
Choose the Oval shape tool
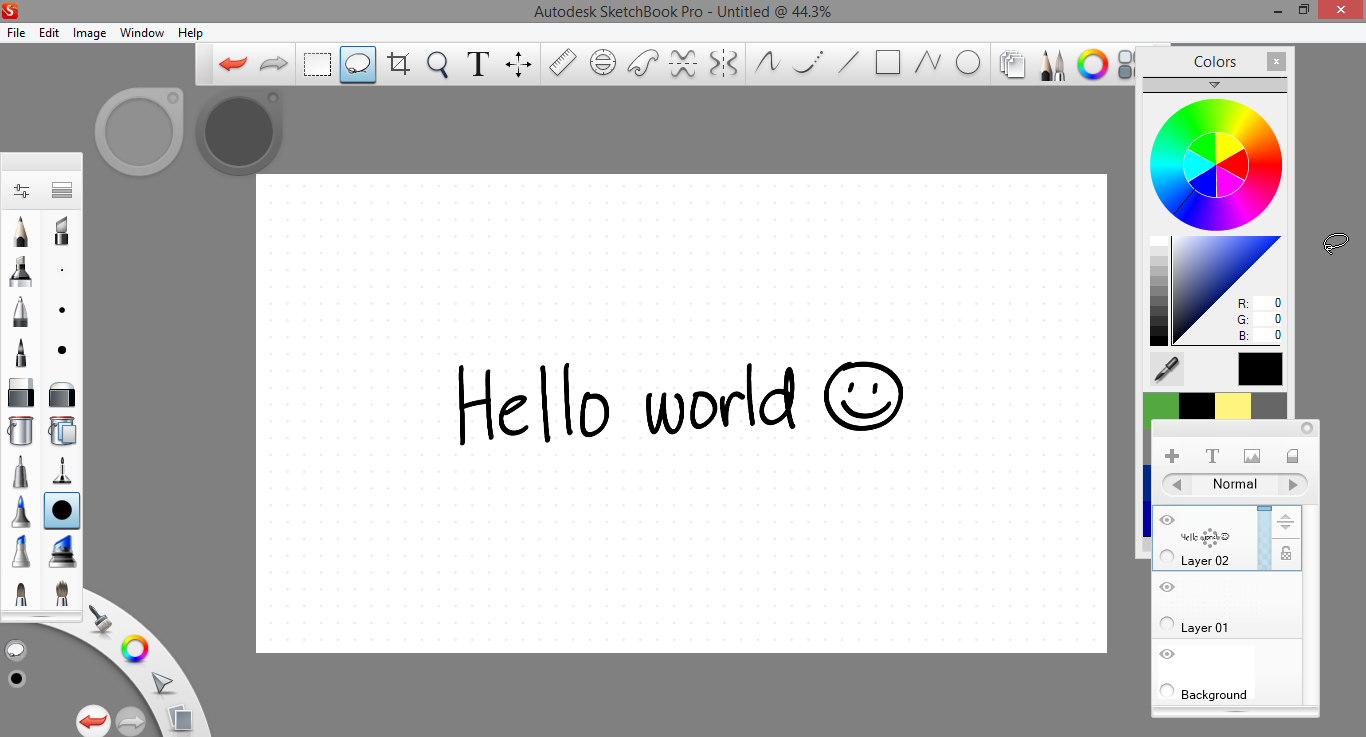click(967, 64)
